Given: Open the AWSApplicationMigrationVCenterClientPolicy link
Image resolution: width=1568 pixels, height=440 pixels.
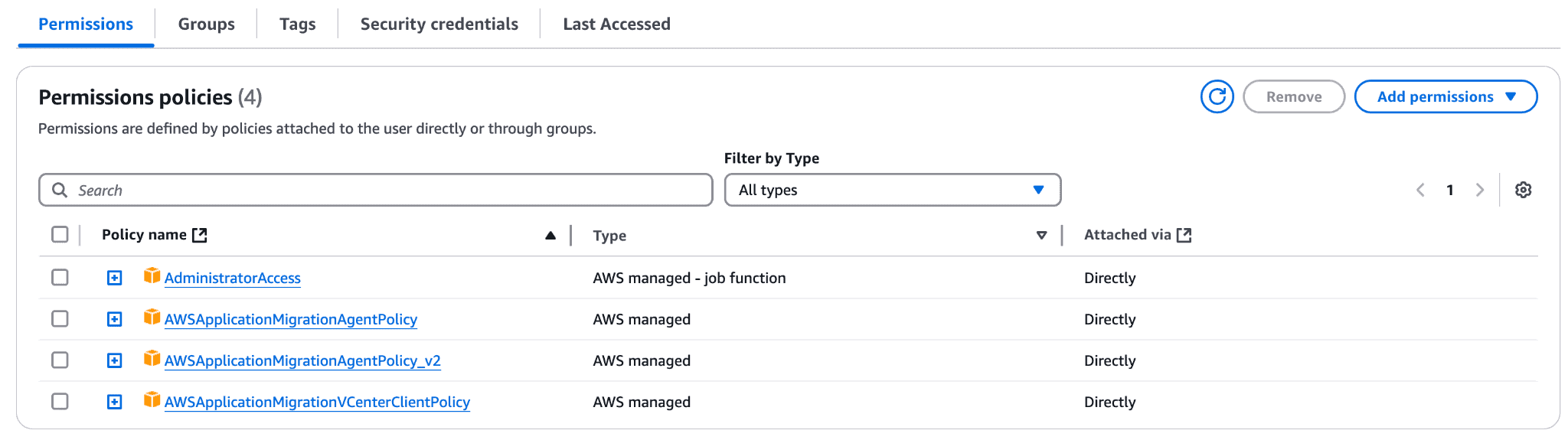Looking at the screenshot, I should pyautogui.click(x=317, y=402).
